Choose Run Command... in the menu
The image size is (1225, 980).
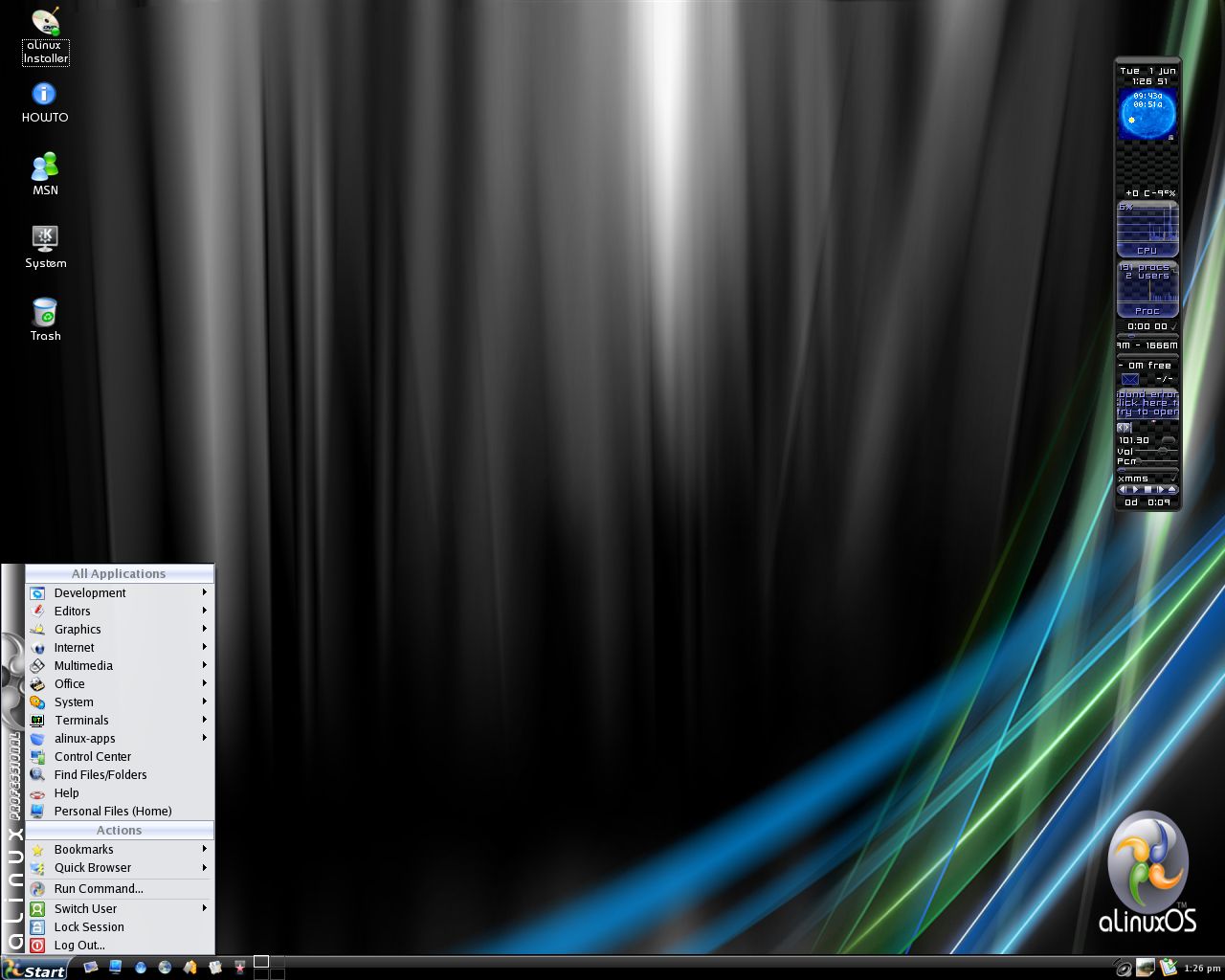98,888
